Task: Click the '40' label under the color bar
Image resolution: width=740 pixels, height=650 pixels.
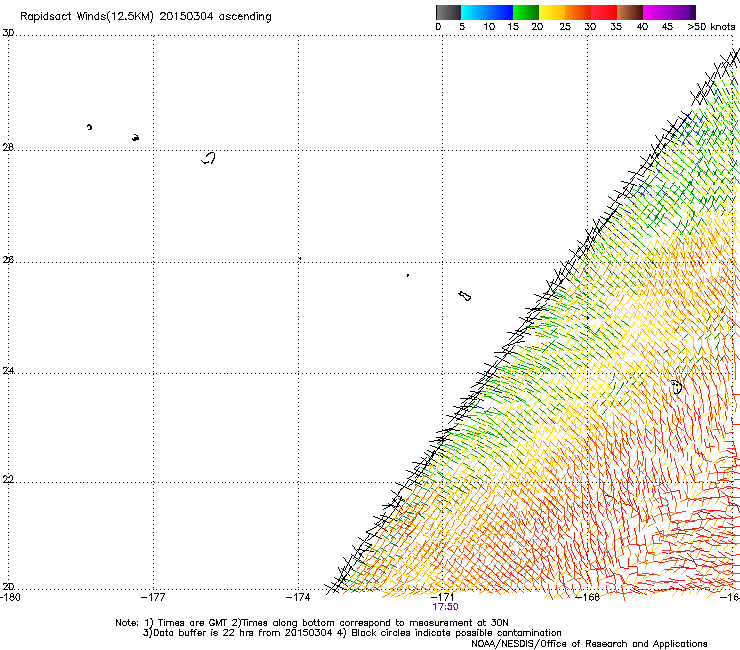Action: (642, 27)
